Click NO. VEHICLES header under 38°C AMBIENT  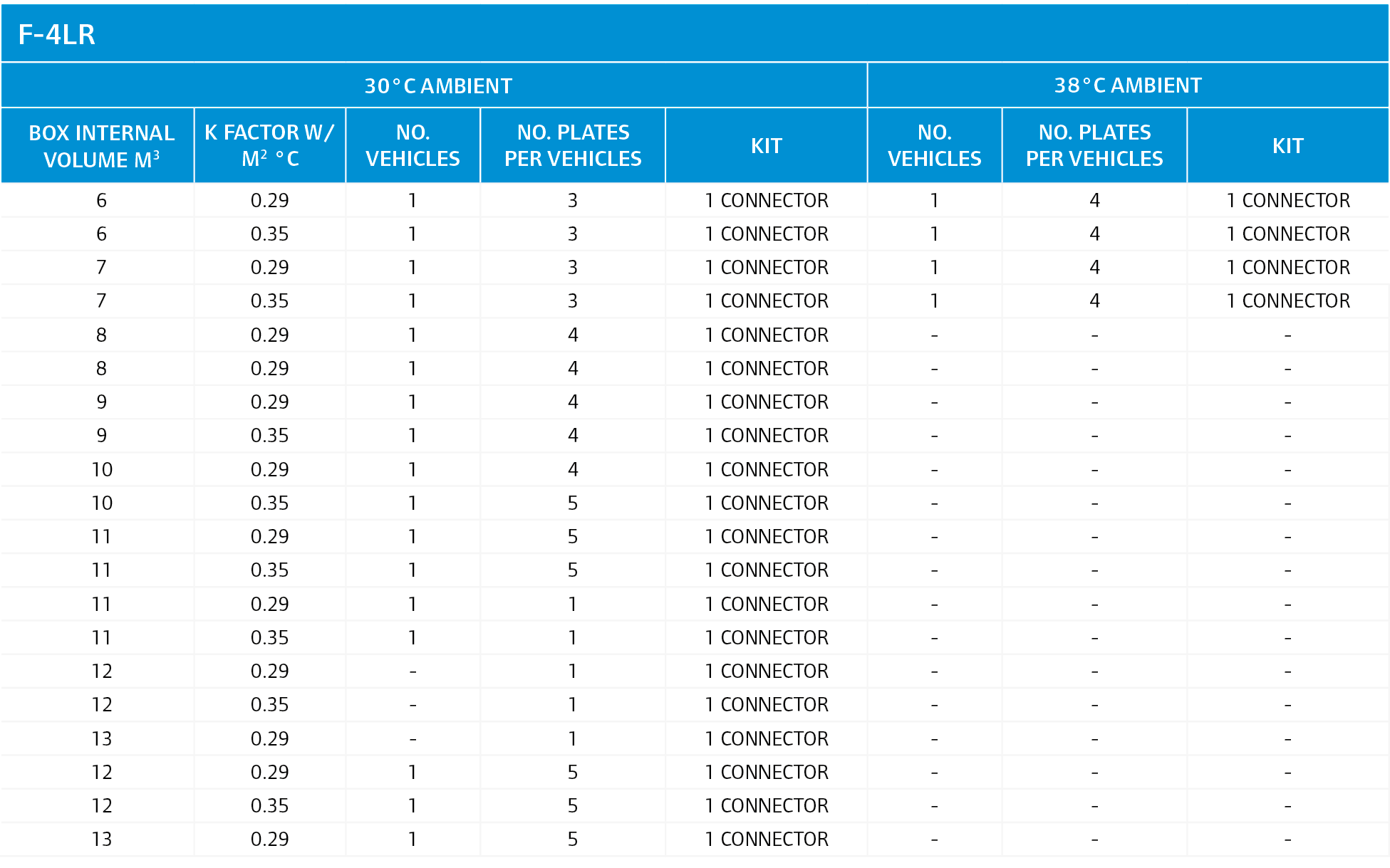[x=934, y=145]
